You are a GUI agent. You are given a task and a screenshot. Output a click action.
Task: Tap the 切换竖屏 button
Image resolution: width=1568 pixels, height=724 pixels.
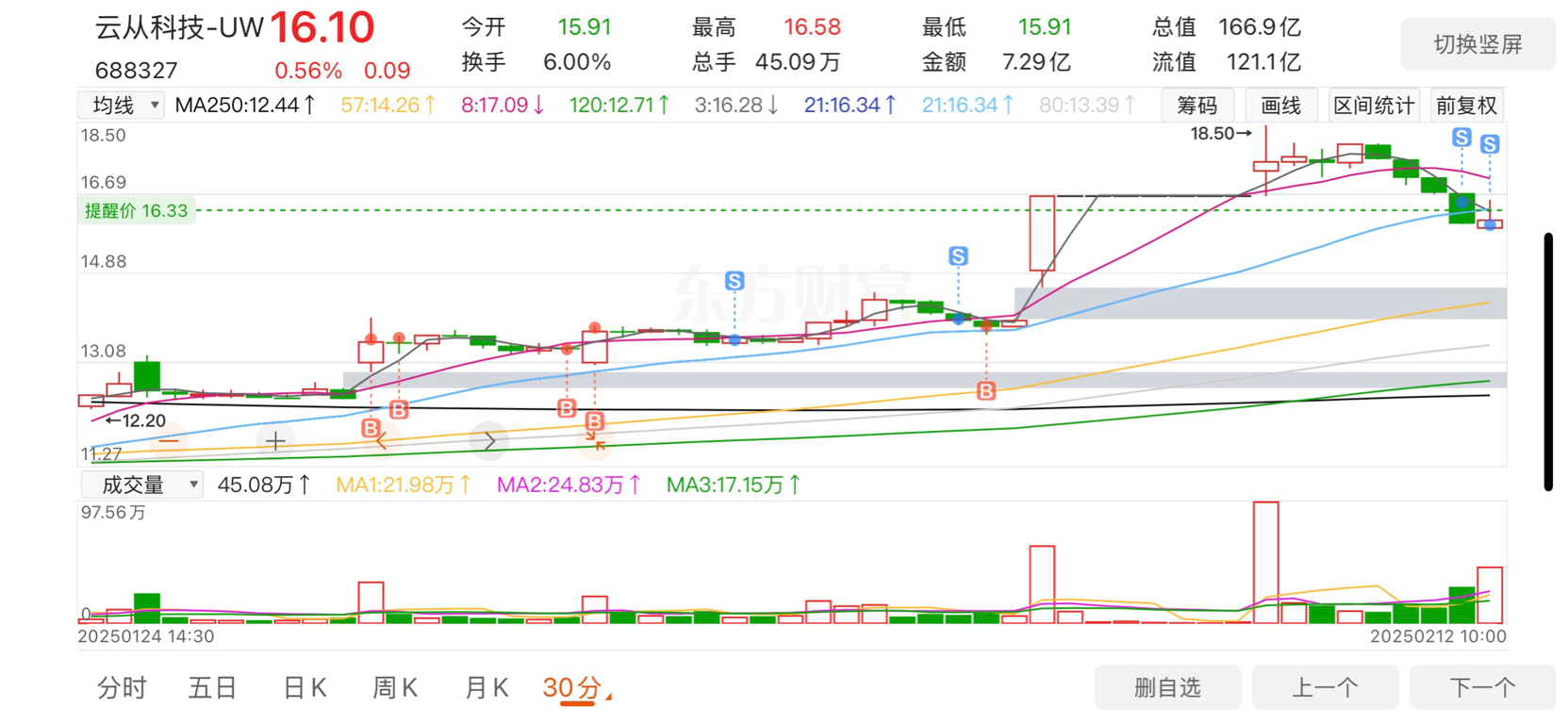coord(1477,44)
